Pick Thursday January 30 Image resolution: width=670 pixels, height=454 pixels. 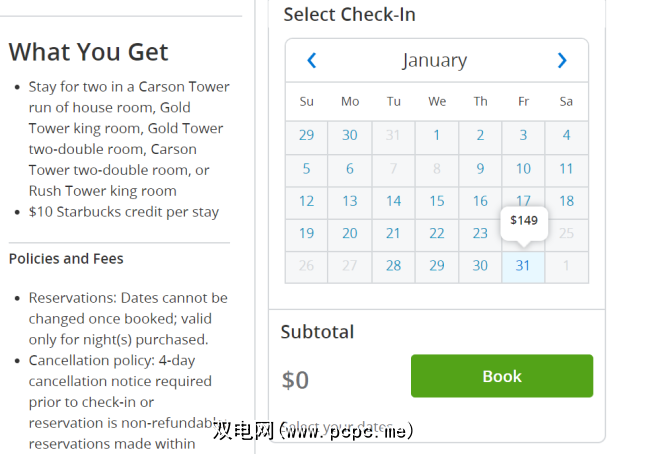[480, 266]
